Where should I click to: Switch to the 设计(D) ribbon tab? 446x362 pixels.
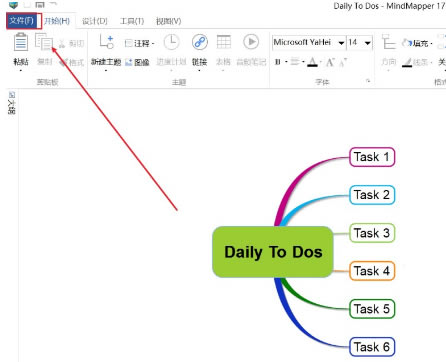tap(95, 21)
